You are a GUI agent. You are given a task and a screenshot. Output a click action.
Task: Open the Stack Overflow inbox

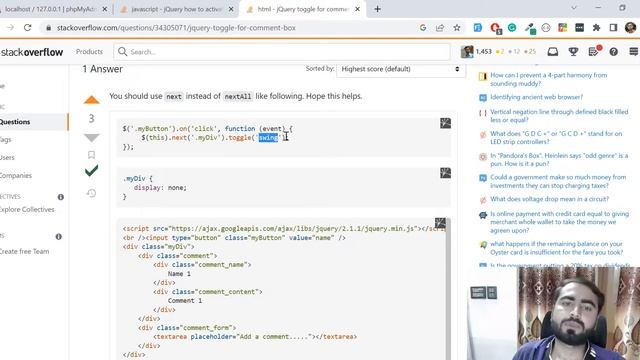553,52
